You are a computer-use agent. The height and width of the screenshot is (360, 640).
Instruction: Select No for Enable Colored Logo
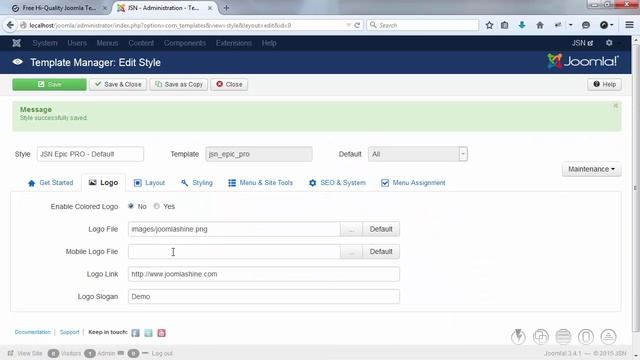pyautogui.click(x=131, y=206)
